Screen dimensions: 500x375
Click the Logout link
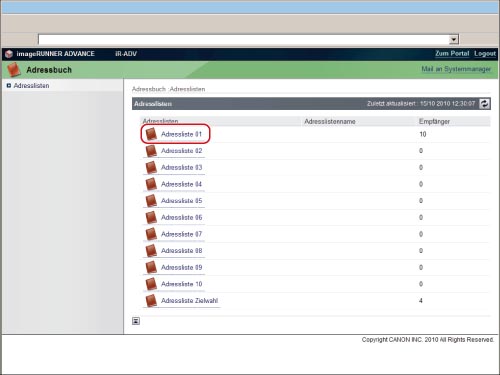(x=485, y=53)
